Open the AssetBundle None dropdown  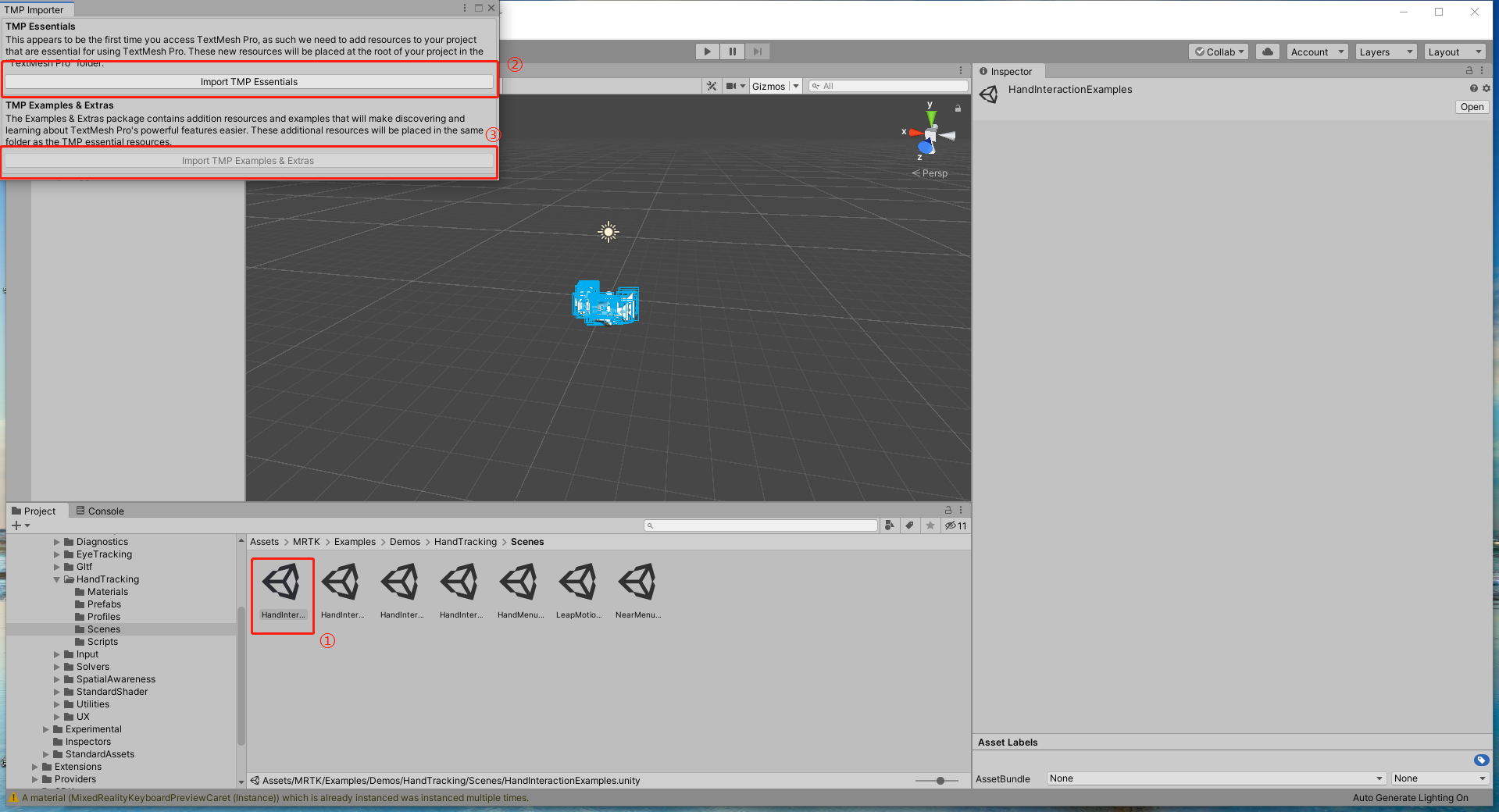(1215, 778)
